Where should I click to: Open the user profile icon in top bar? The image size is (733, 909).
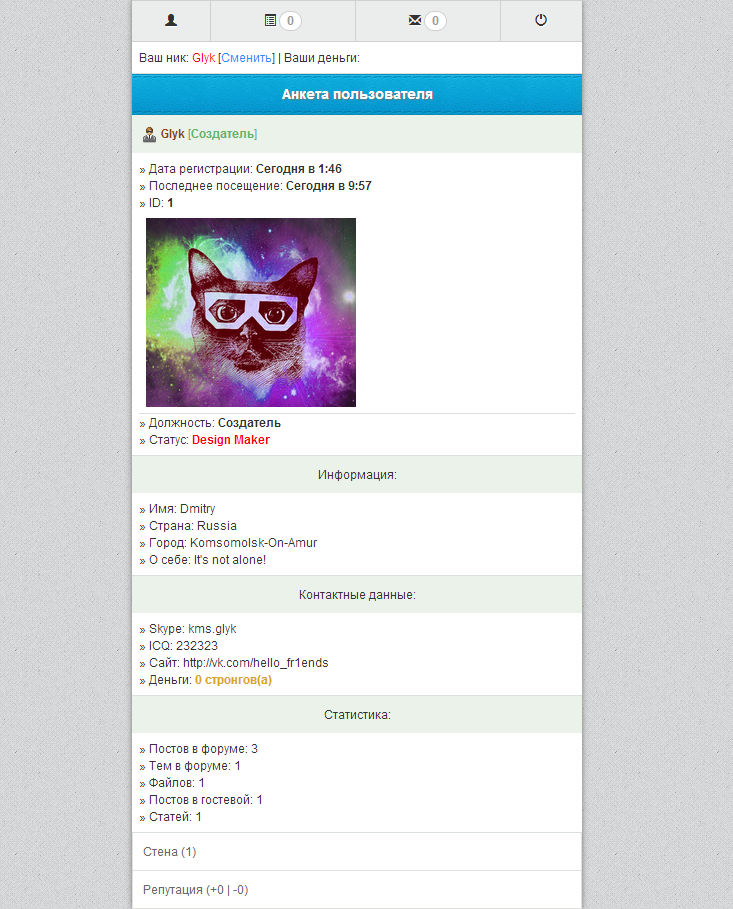[171, 20]
